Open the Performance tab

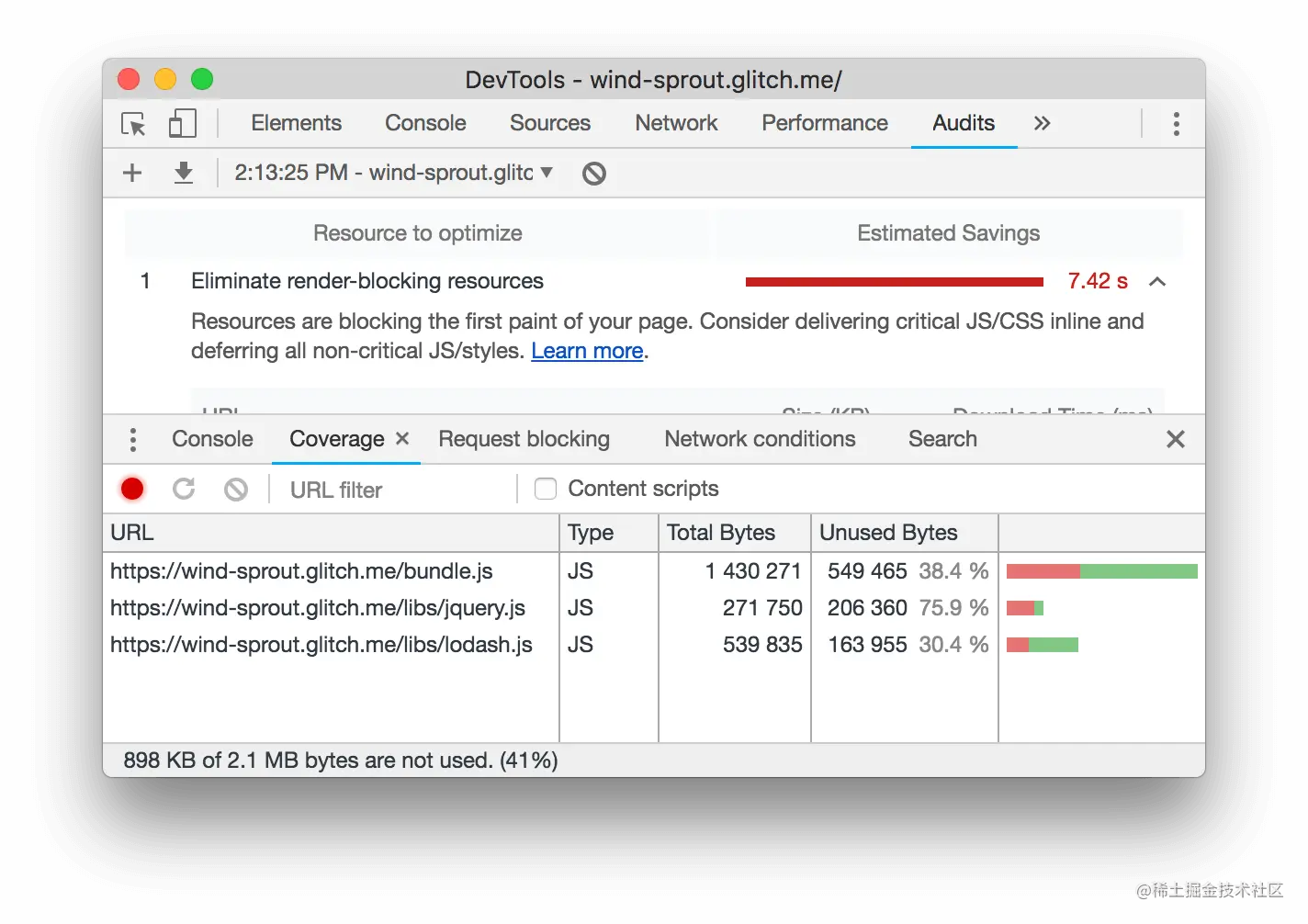[x=825, y=123]
